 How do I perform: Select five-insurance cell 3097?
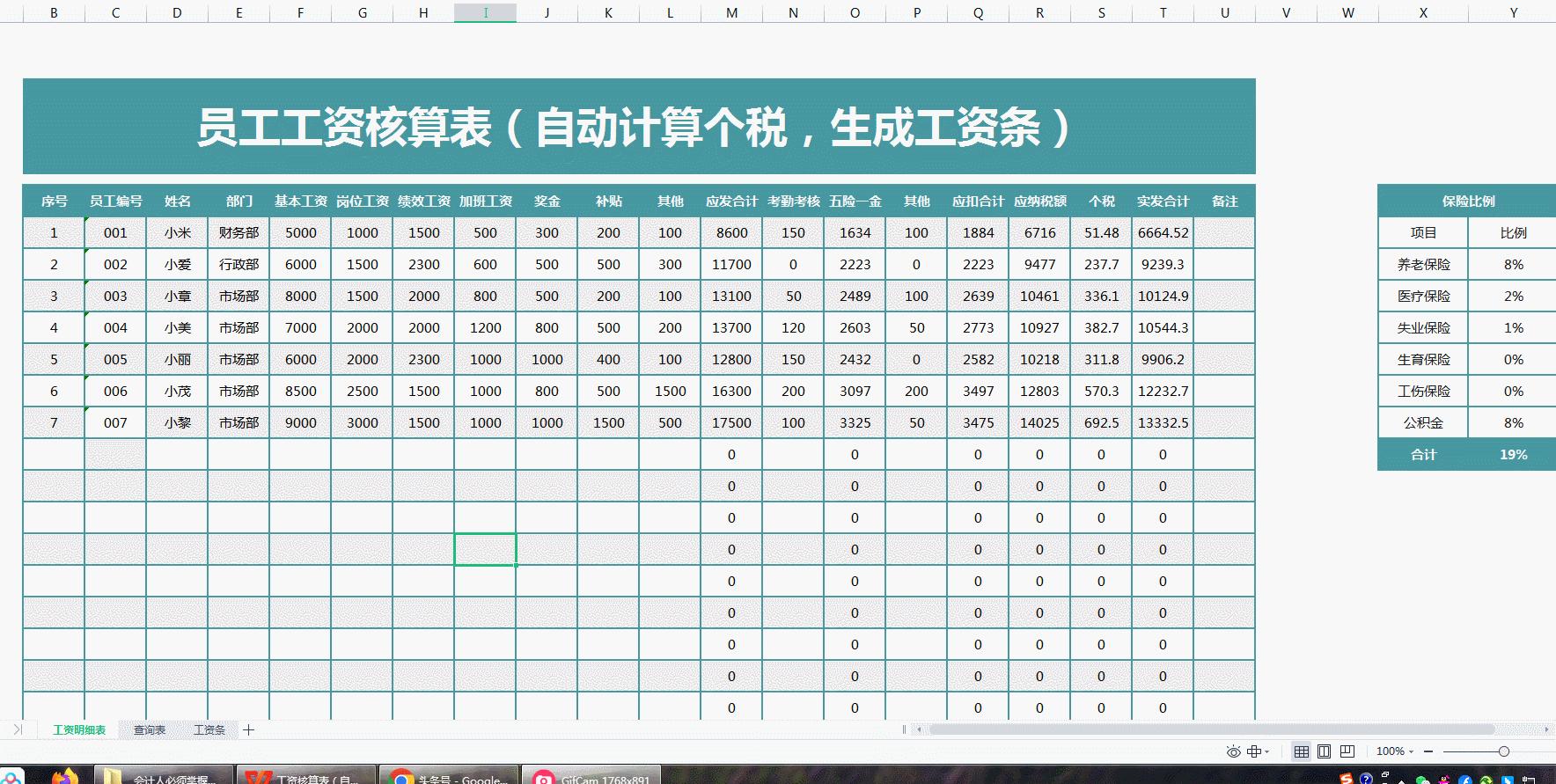[855, 392]
